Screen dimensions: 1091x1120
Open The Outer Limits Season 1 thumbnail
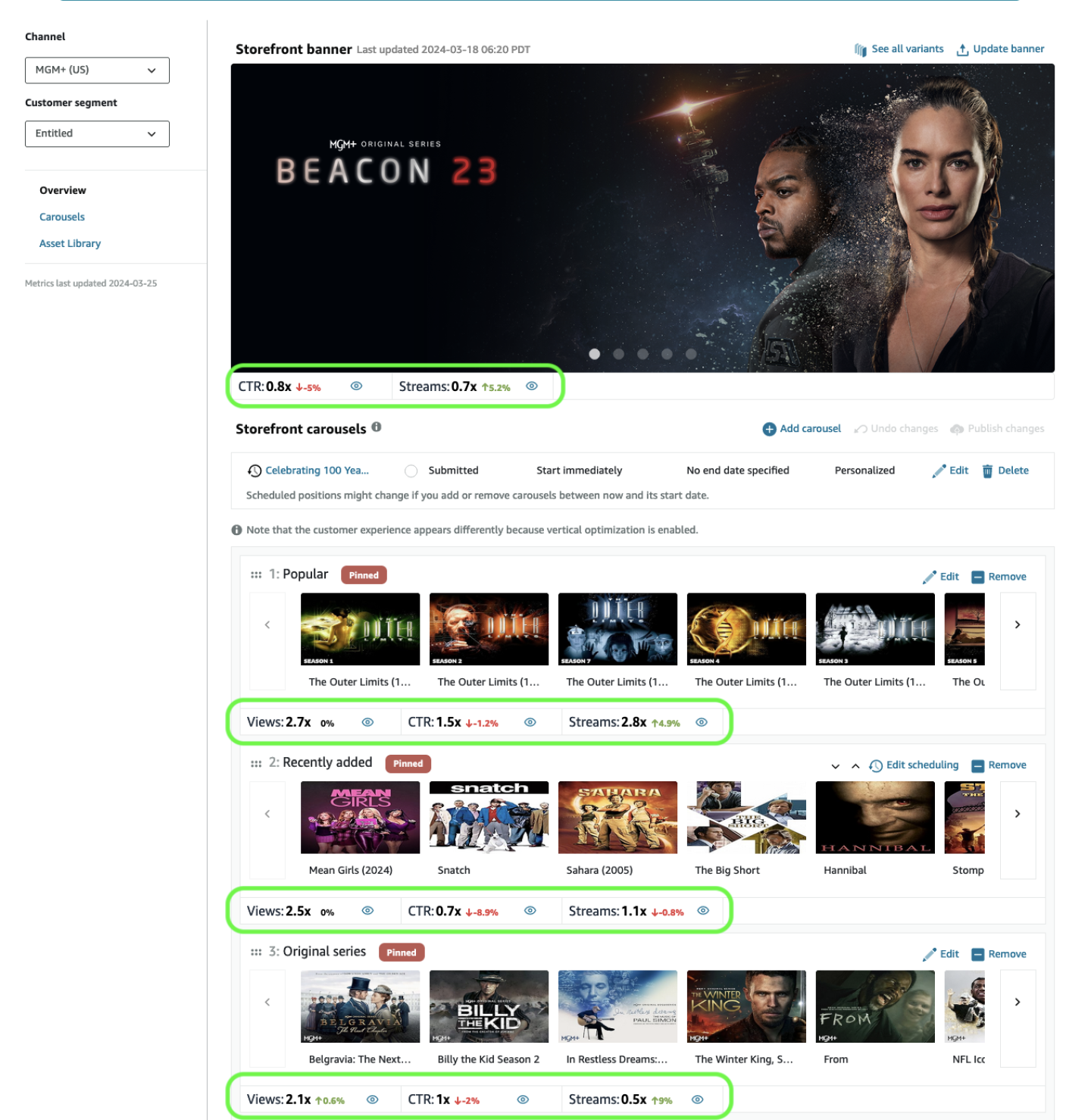(360, 629)
